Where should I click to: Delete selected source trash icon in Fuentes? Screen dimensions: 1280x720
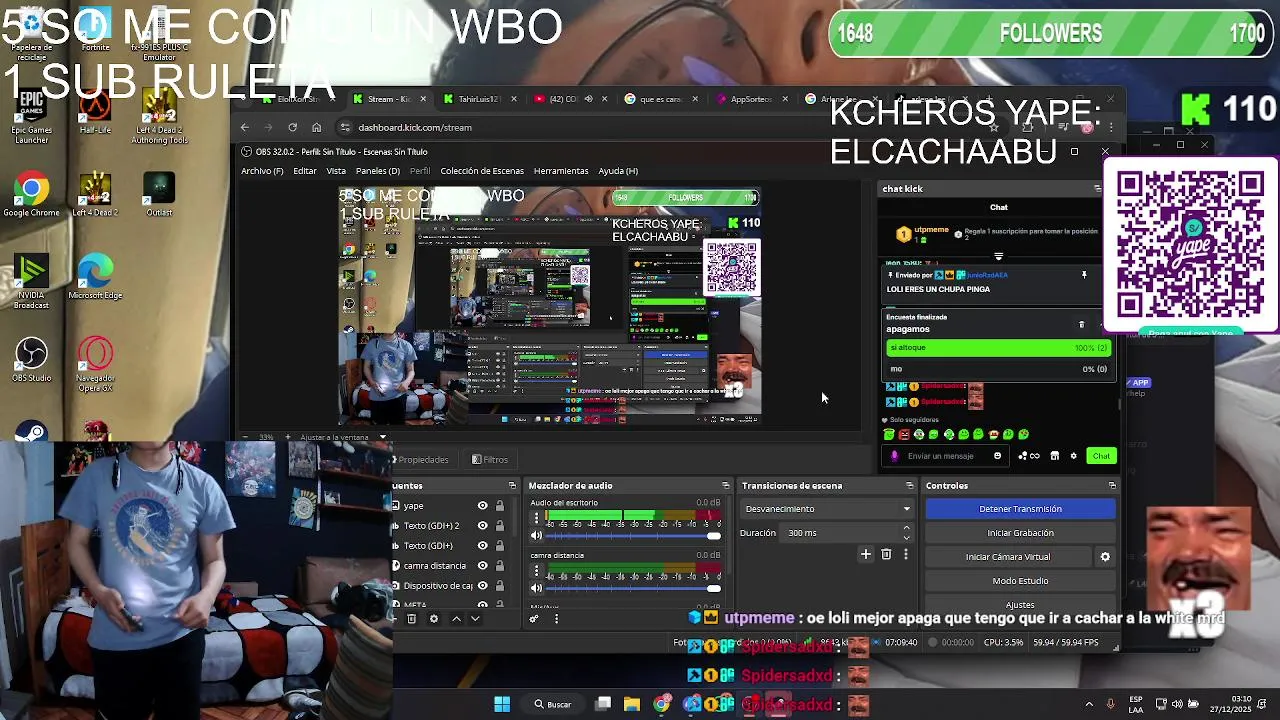point(411,619)
